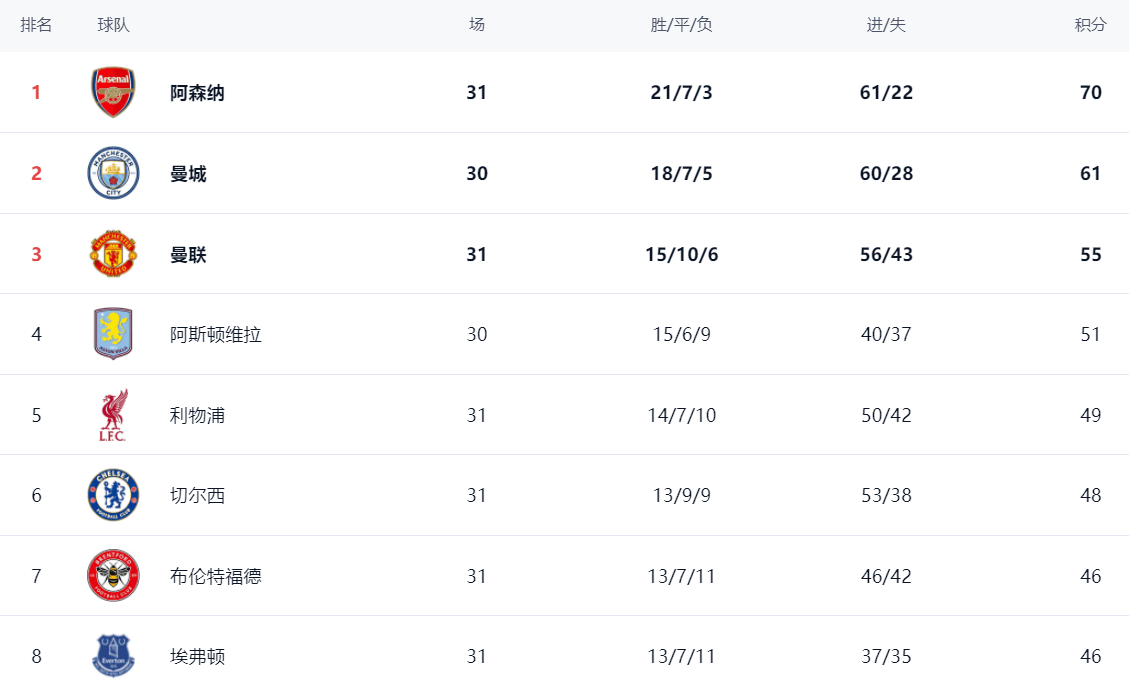Screen dimensions: 1129x691
Task: Click the 切尔西 team name
Action: (x=197, y=496)
